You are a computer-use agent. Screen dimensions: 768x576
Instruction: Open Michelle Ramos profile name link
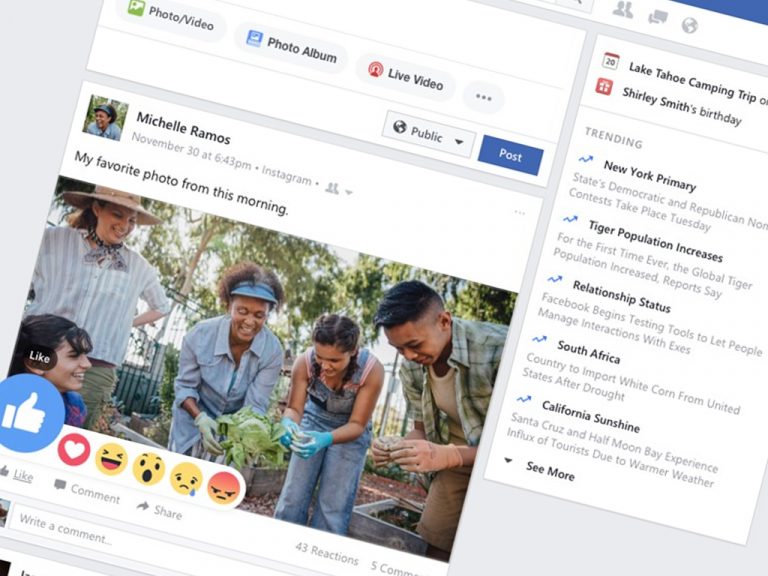tap(183, 128)
